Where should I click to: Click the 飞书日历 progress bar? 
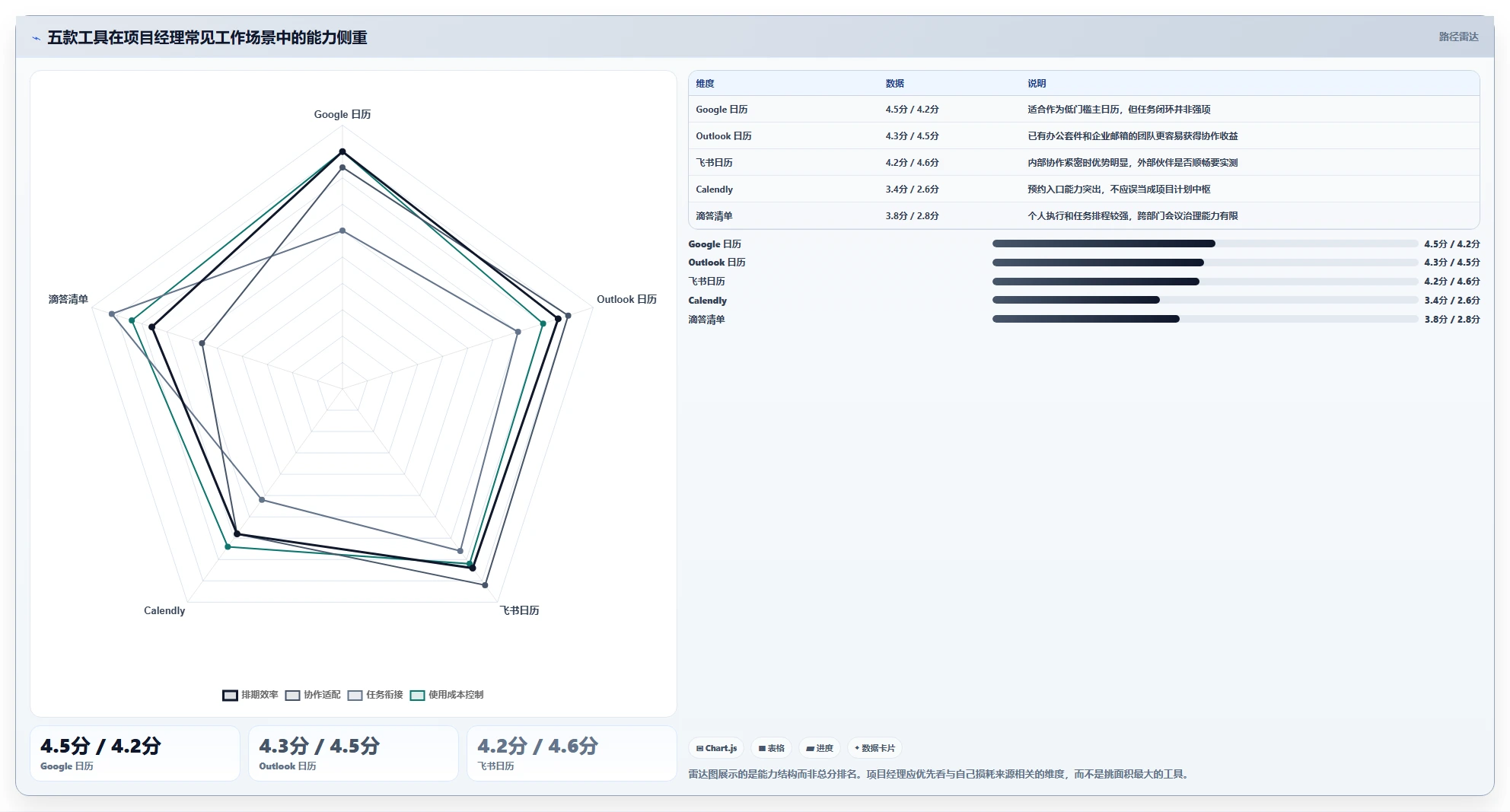pos(1205,282)
